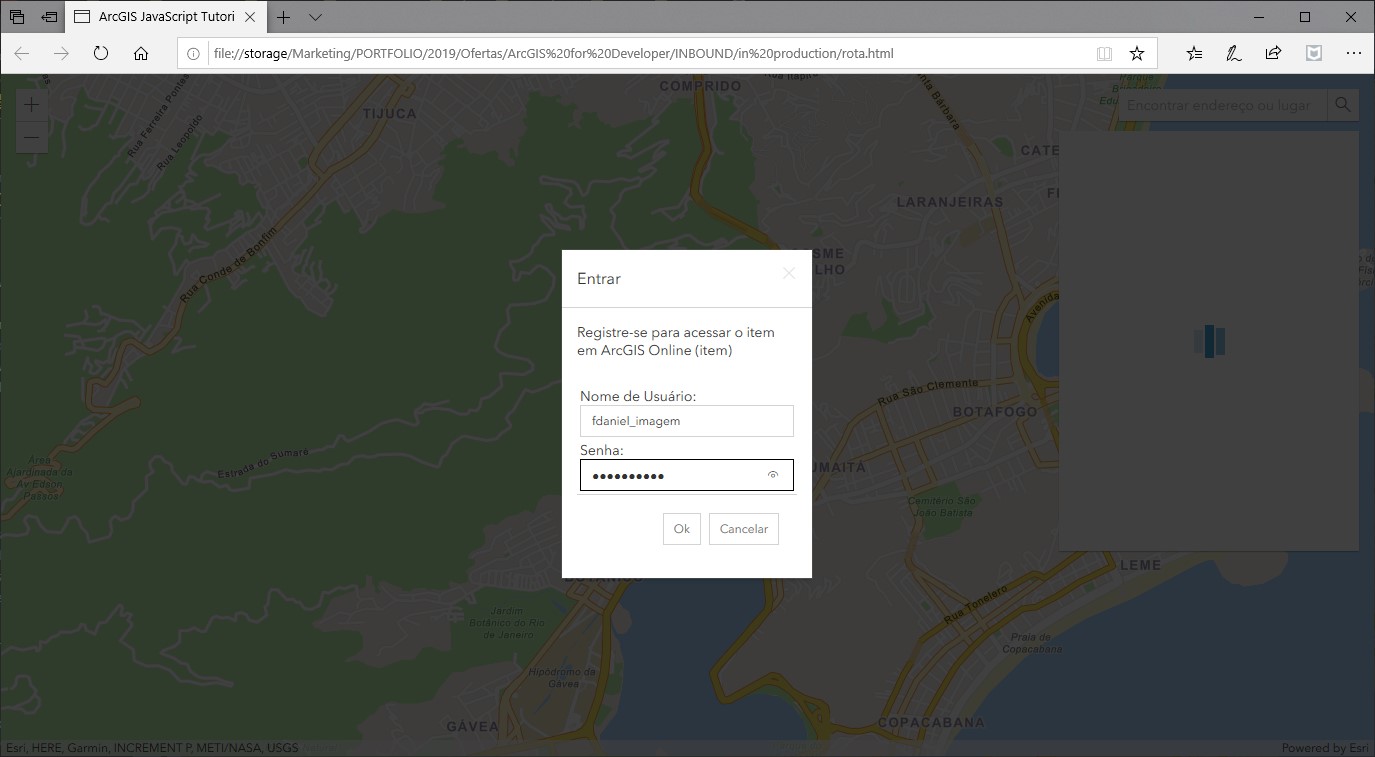Reveal password with the eye icon
The image size is (1375, 757).
(x=773, y=476)
